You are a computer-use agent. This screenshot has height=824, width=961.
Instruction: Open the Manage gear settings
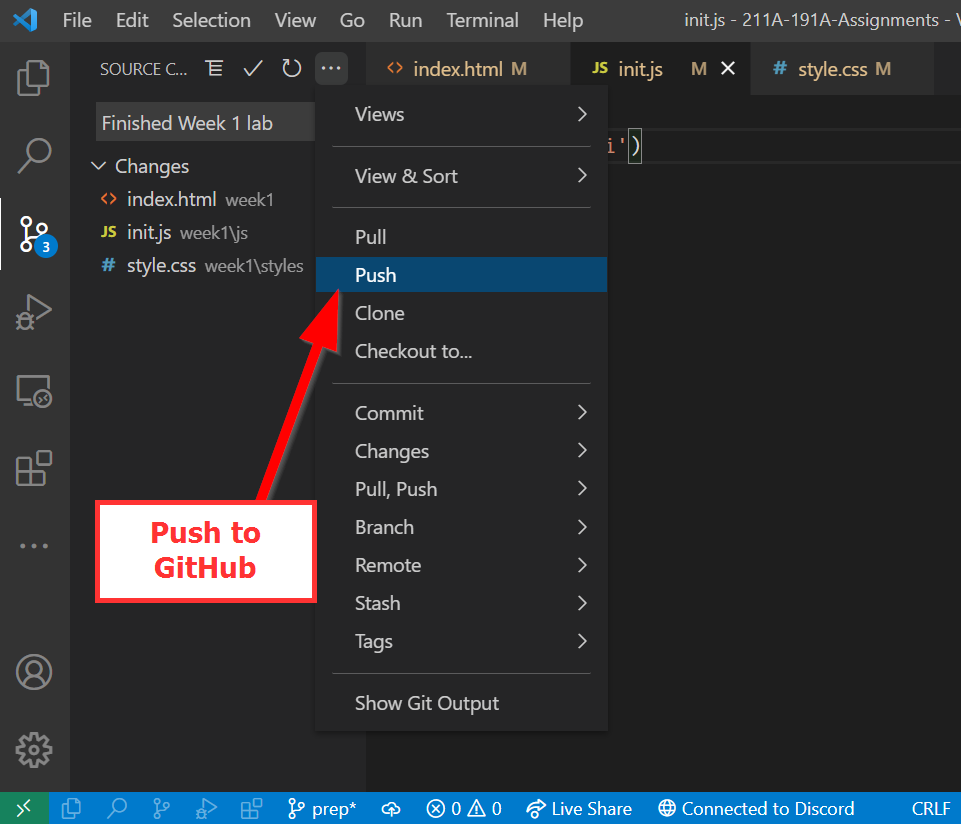[x=34, y=749]
